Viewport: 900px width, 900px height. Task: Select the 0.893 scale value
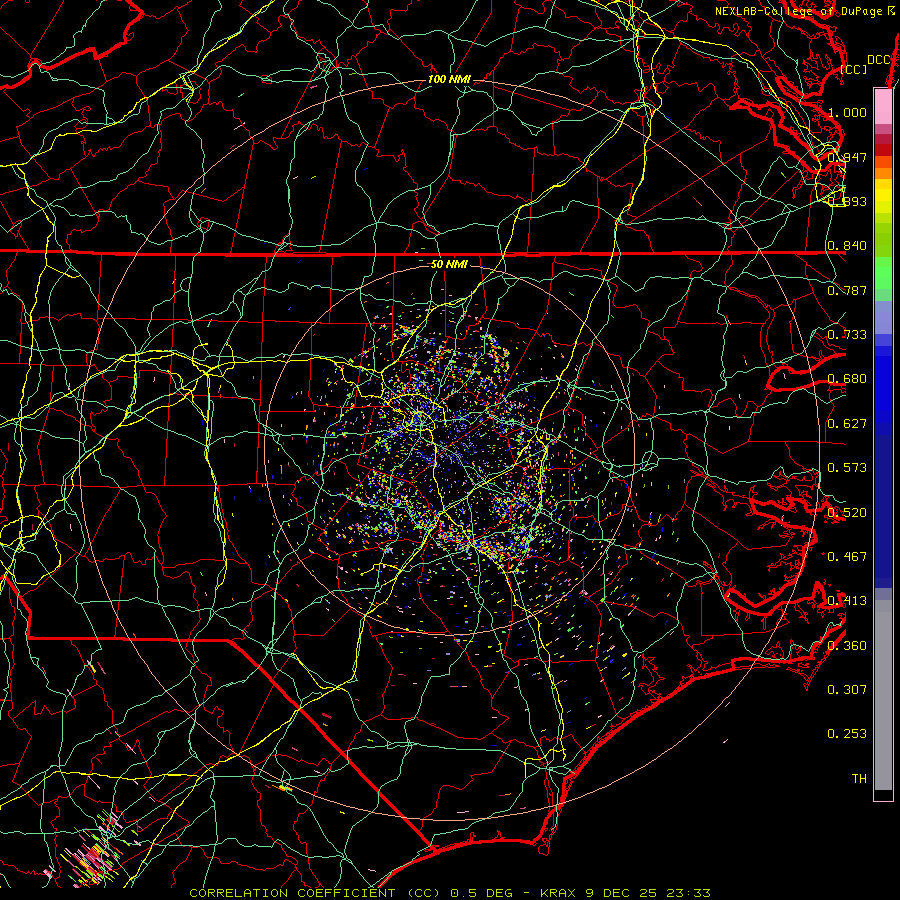tap(847, 201)
